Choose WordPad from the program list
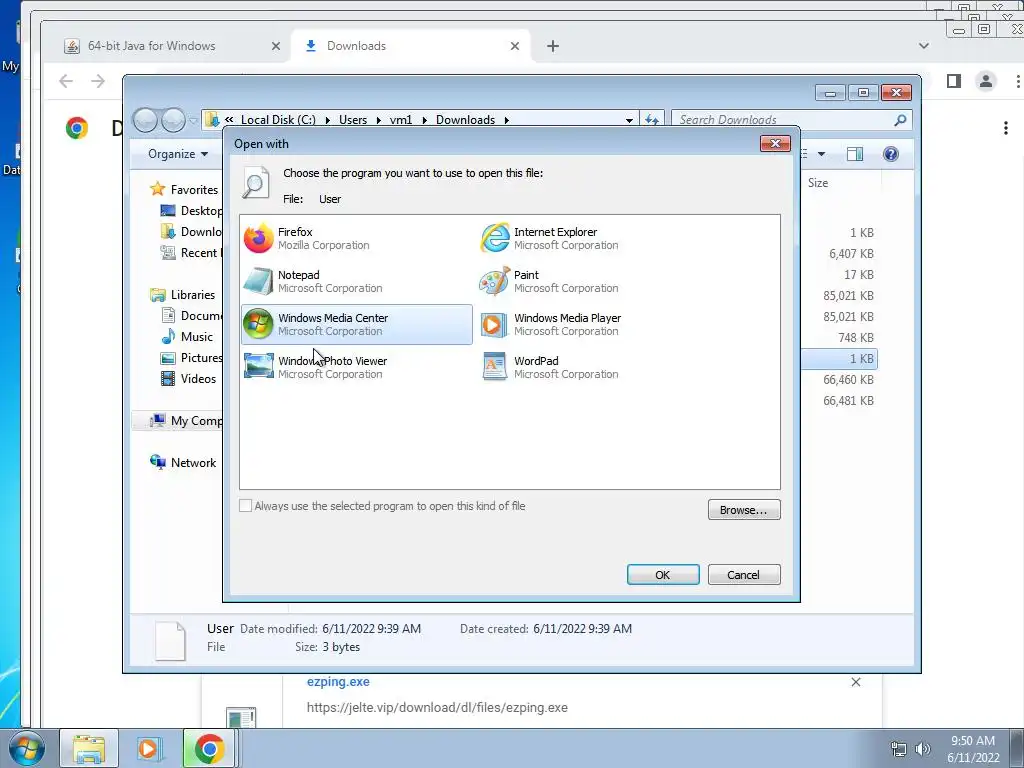This screenshot has width=1024, height=768. (593, 367)
